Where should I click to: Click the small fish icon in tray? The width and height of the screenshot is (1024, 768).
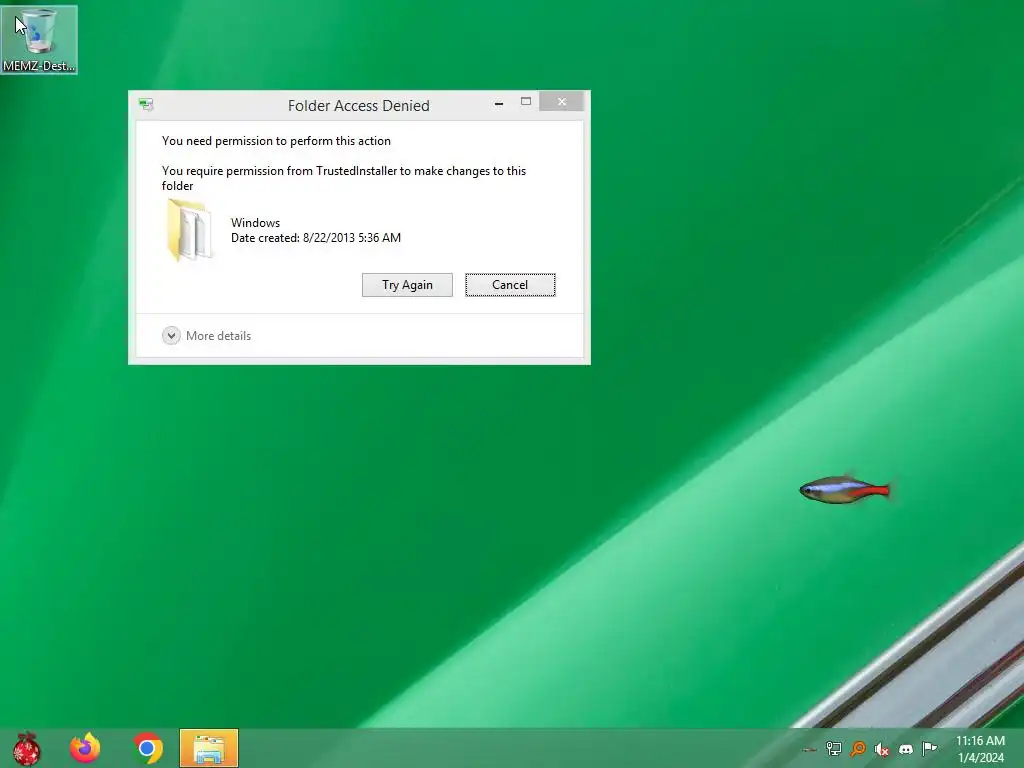pyautogui.click(x=809, y=750)
